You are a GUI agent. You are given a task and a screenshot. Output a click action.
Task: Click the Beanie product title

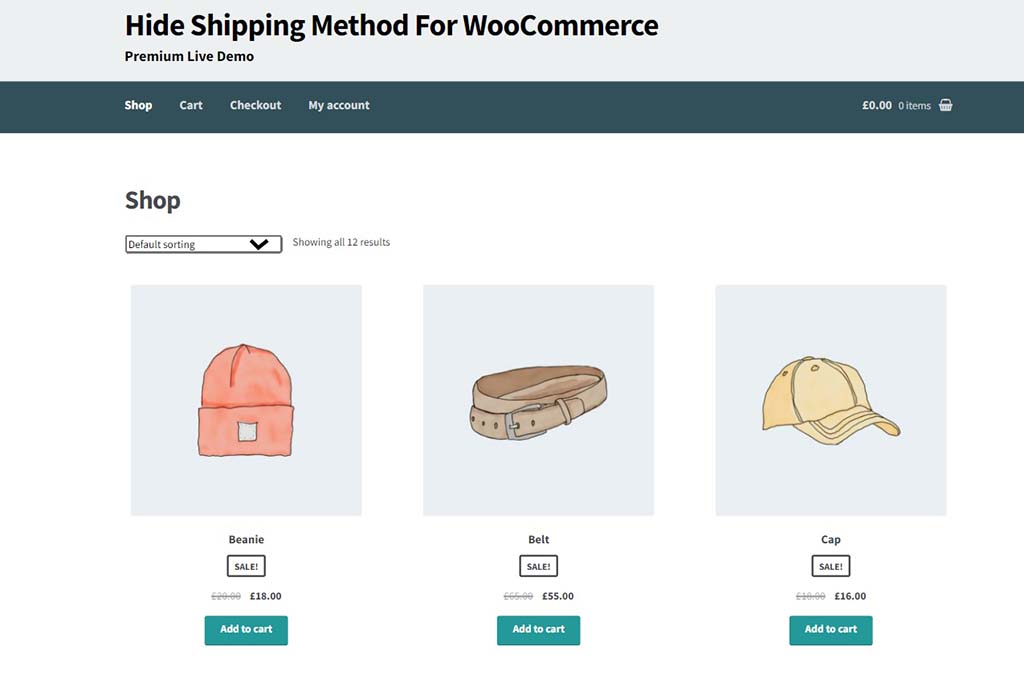pos(246,539)
